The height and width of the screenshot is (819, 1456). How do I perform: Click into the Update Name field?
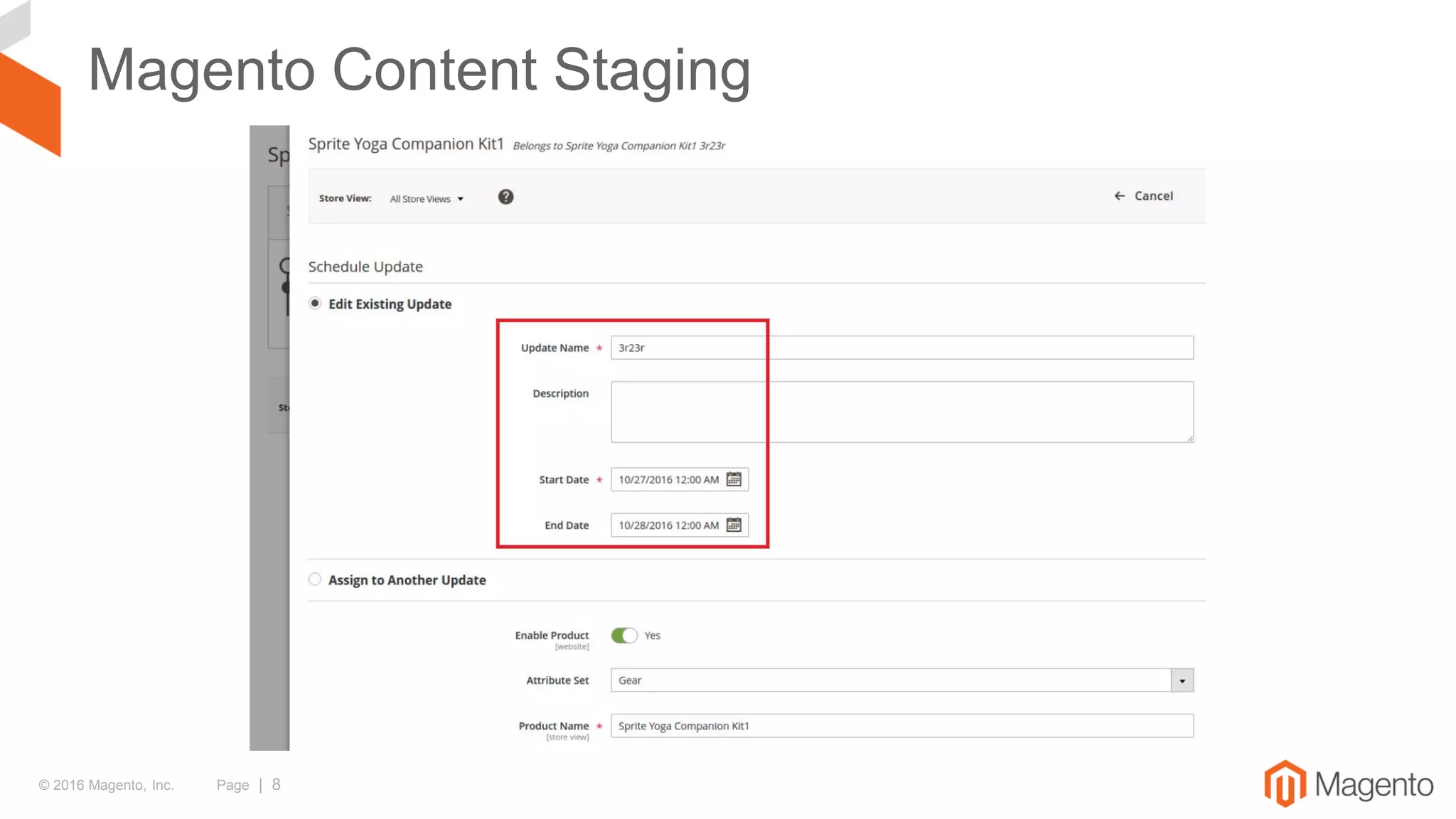[x=902, y=348]
